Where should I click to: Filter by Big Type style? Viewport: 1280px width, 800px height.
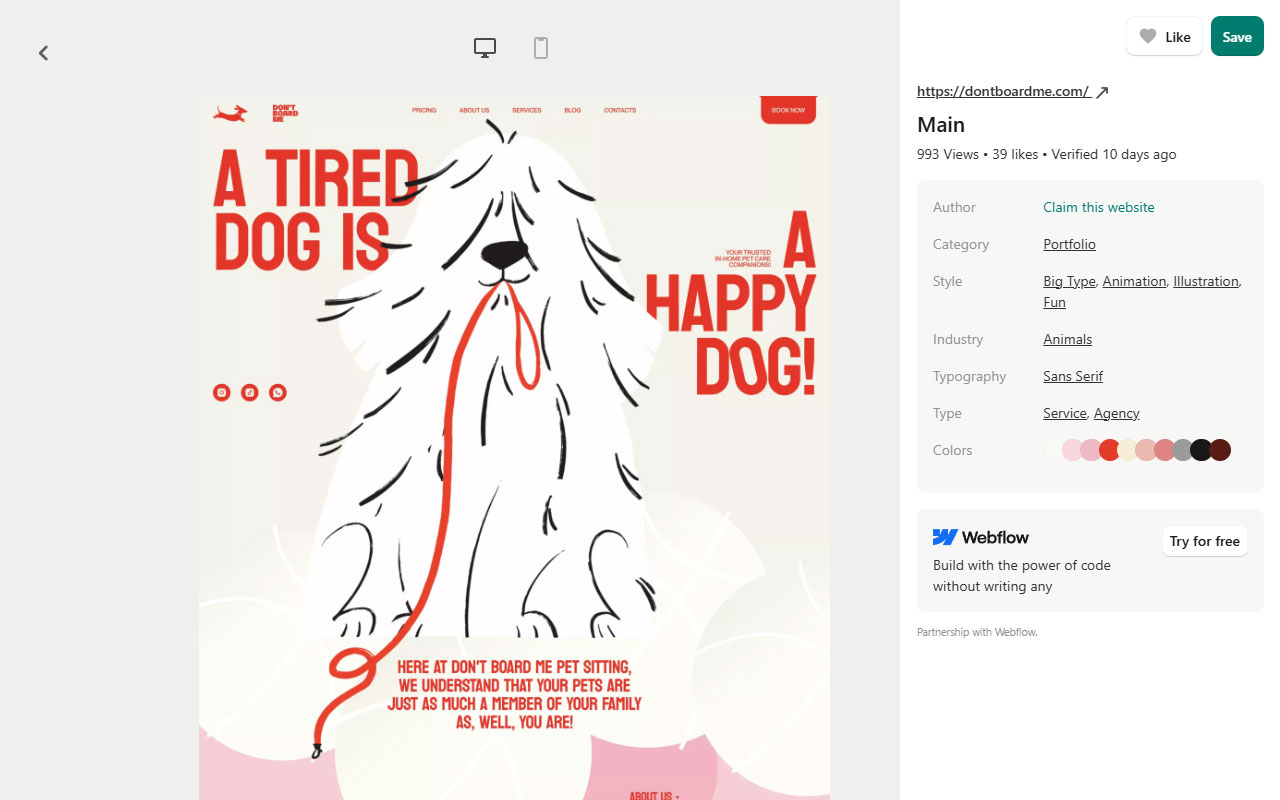click(1069, 281)
